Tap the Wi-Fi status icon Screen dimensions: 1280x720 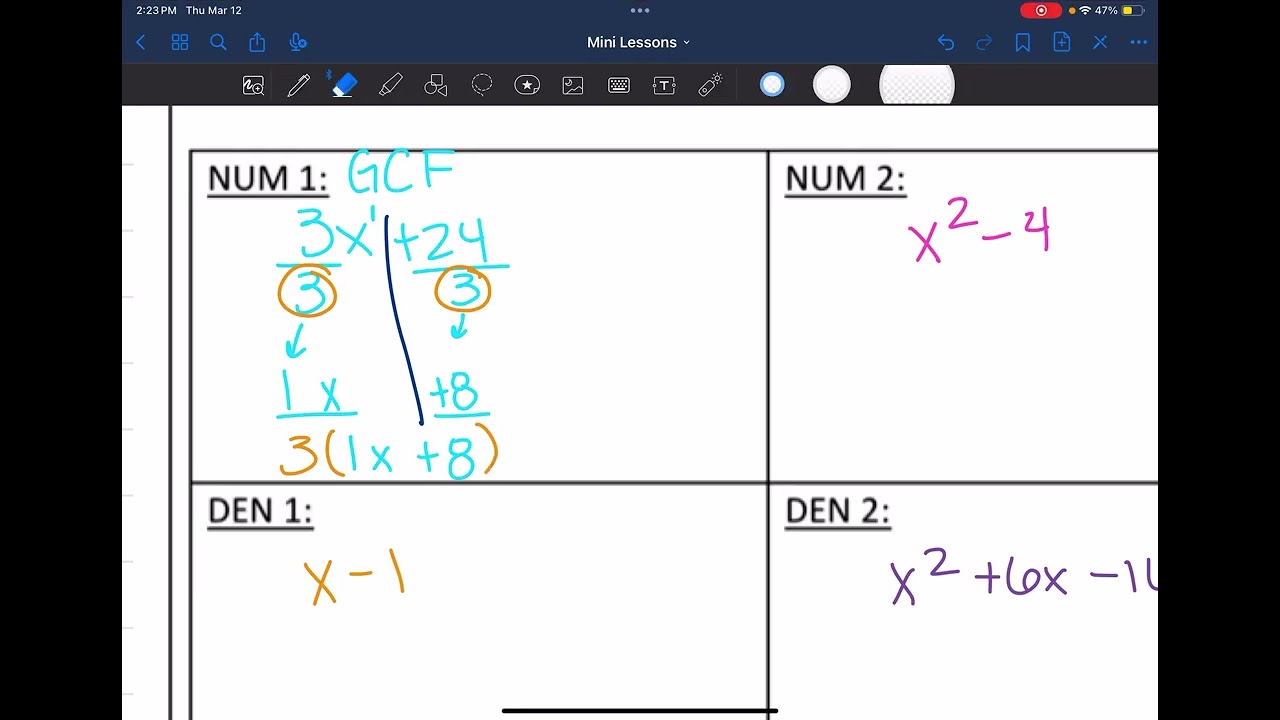point(1085,10)
